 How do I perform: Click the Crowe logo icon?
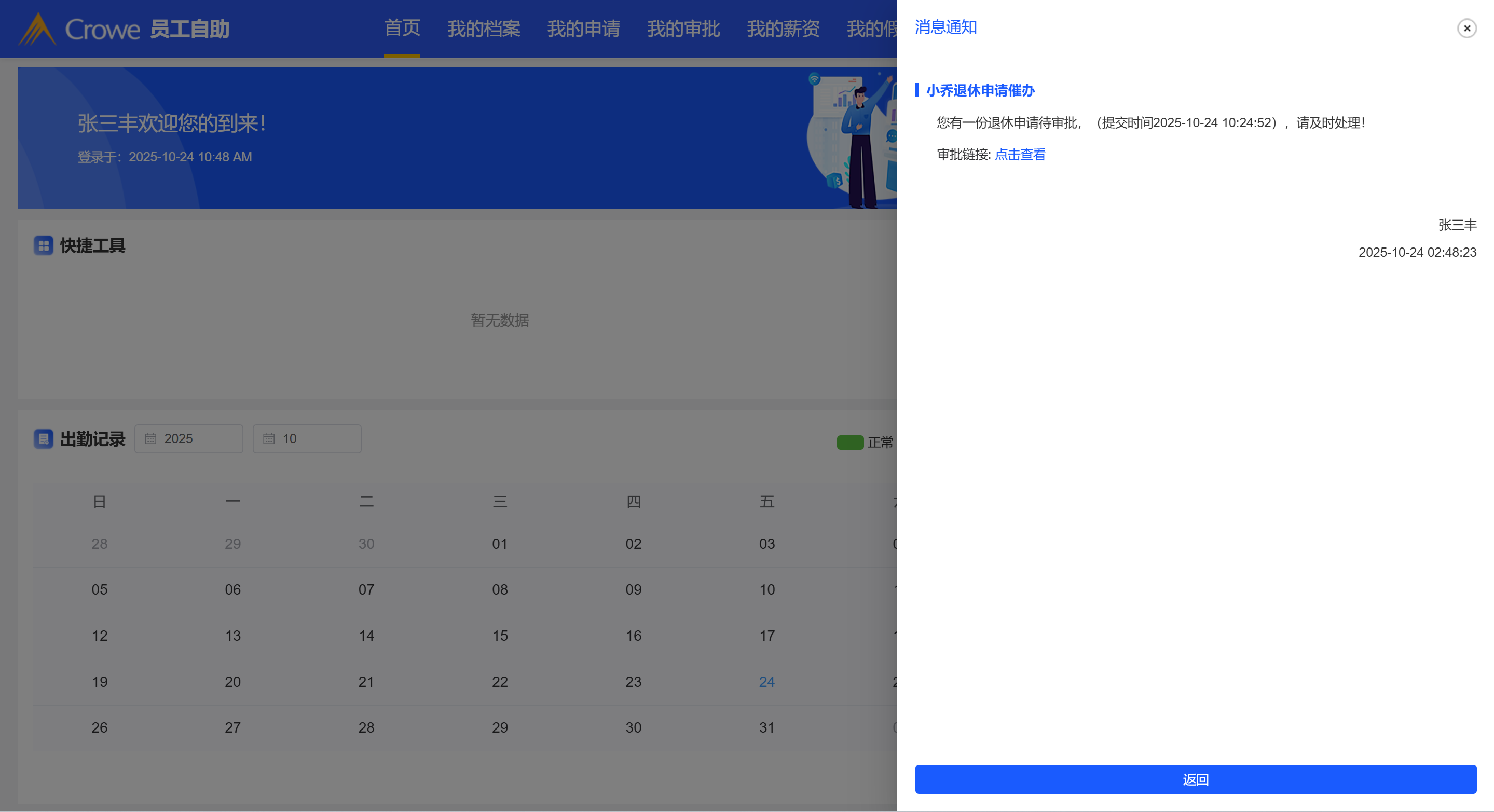pos(38,29)
